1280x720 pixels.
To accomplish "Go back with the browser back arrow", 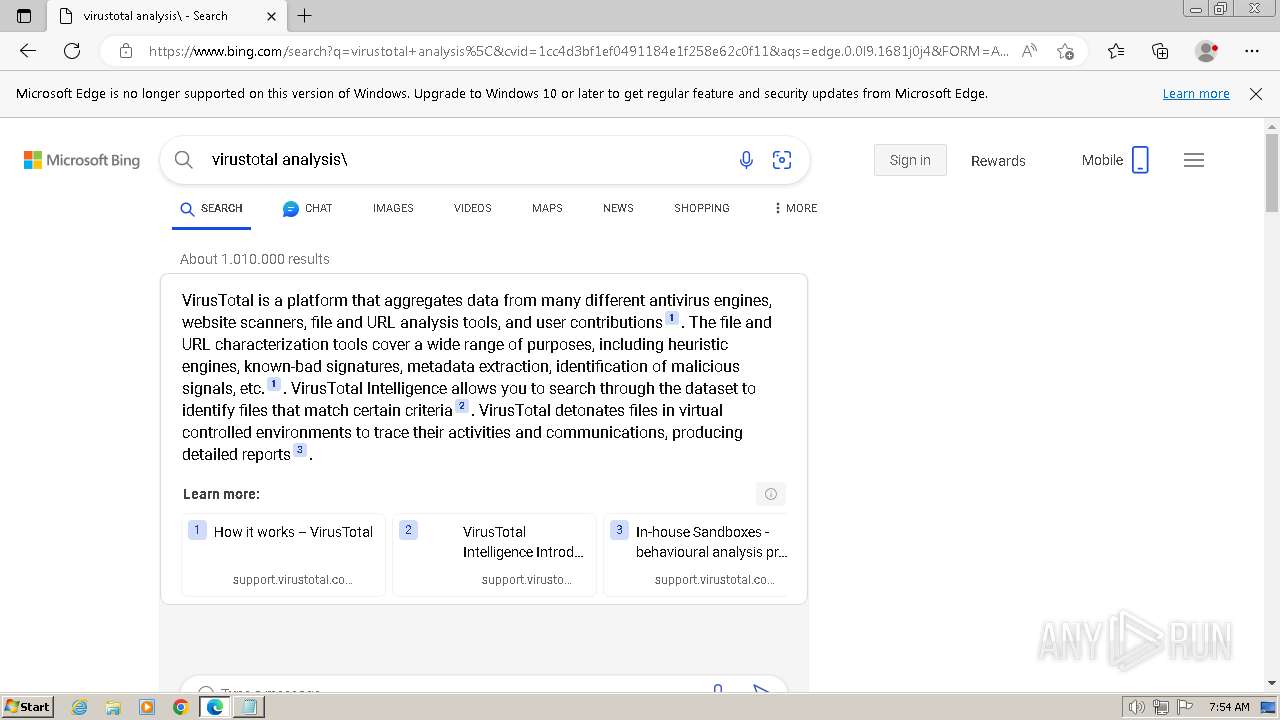I will pos(28,51).
